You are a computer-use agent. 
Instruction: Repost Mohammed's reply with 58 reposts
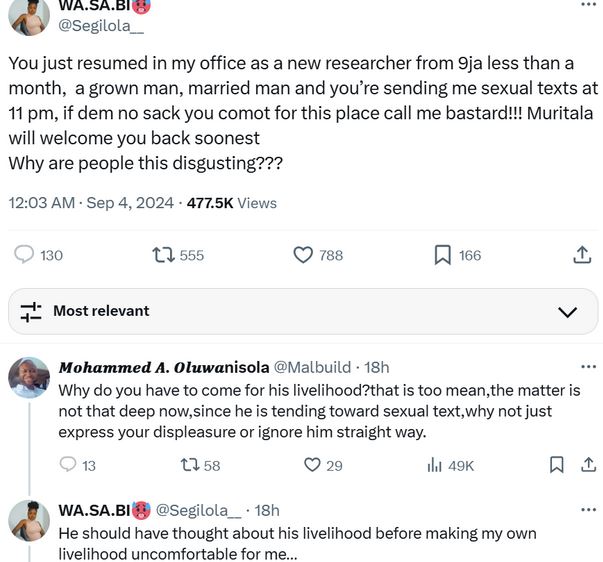coord(187,465)
